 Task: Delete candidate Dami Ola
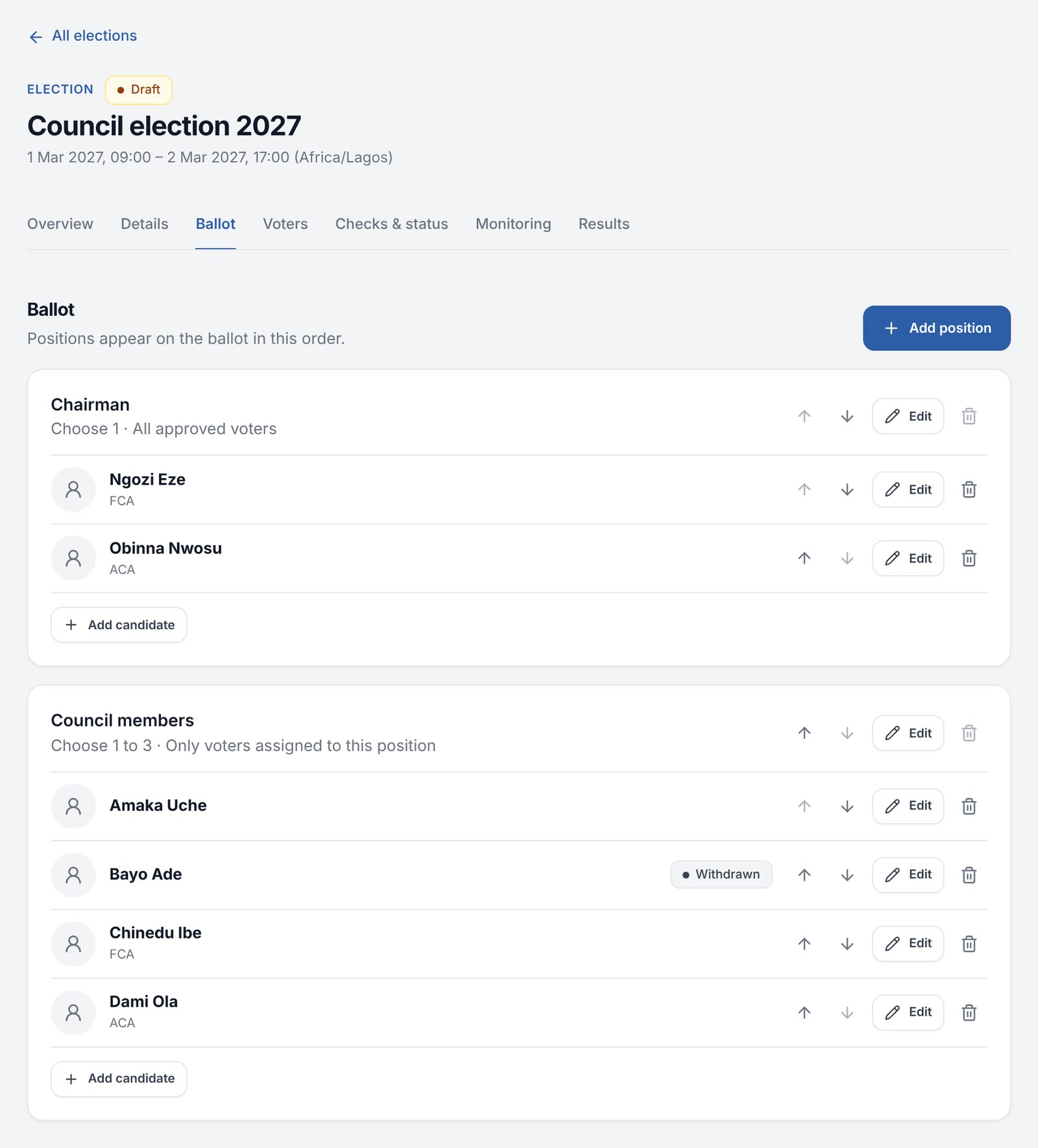969,1012
